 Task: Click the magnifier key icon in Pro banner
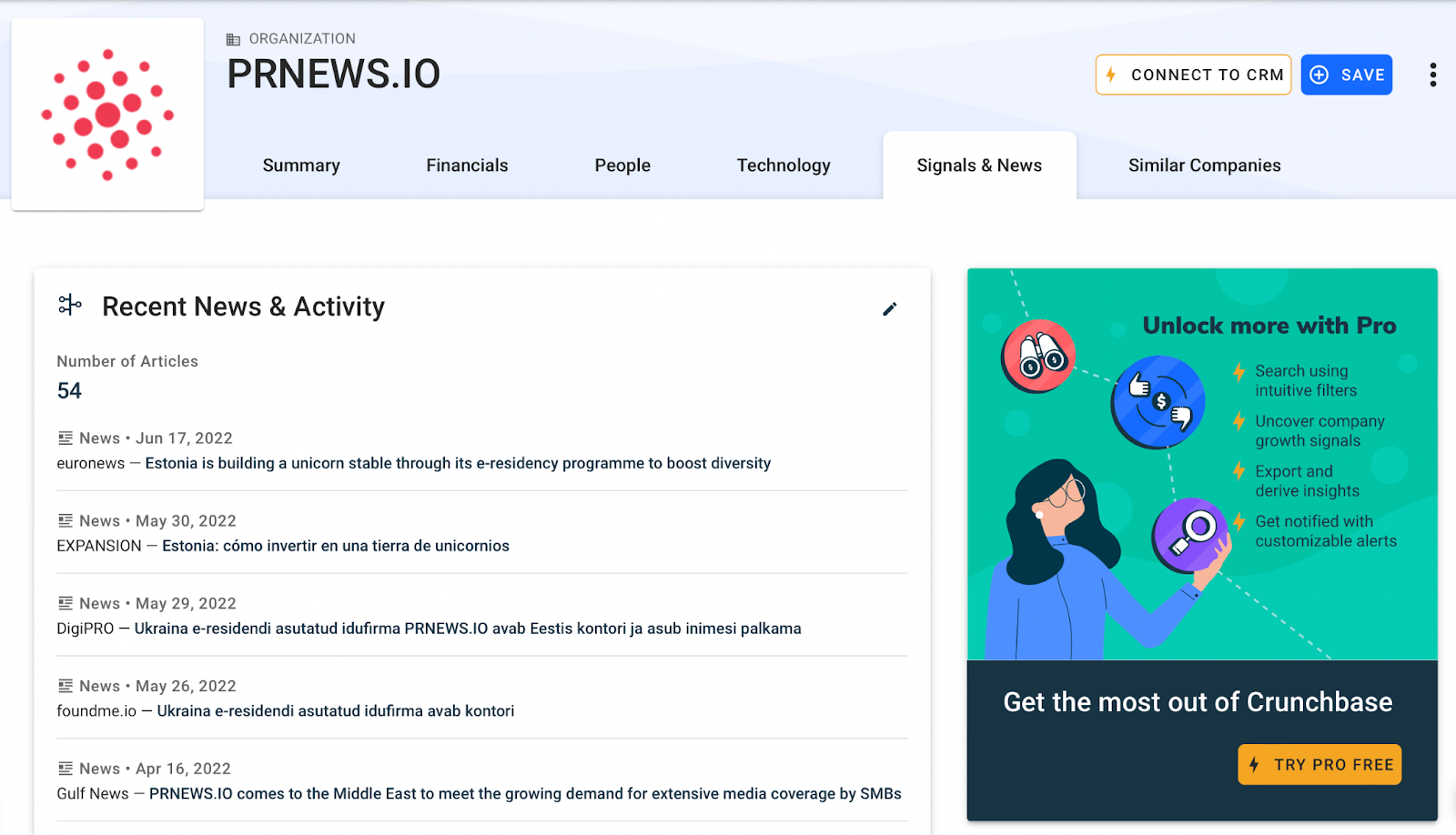click(x=1191, y=535)
